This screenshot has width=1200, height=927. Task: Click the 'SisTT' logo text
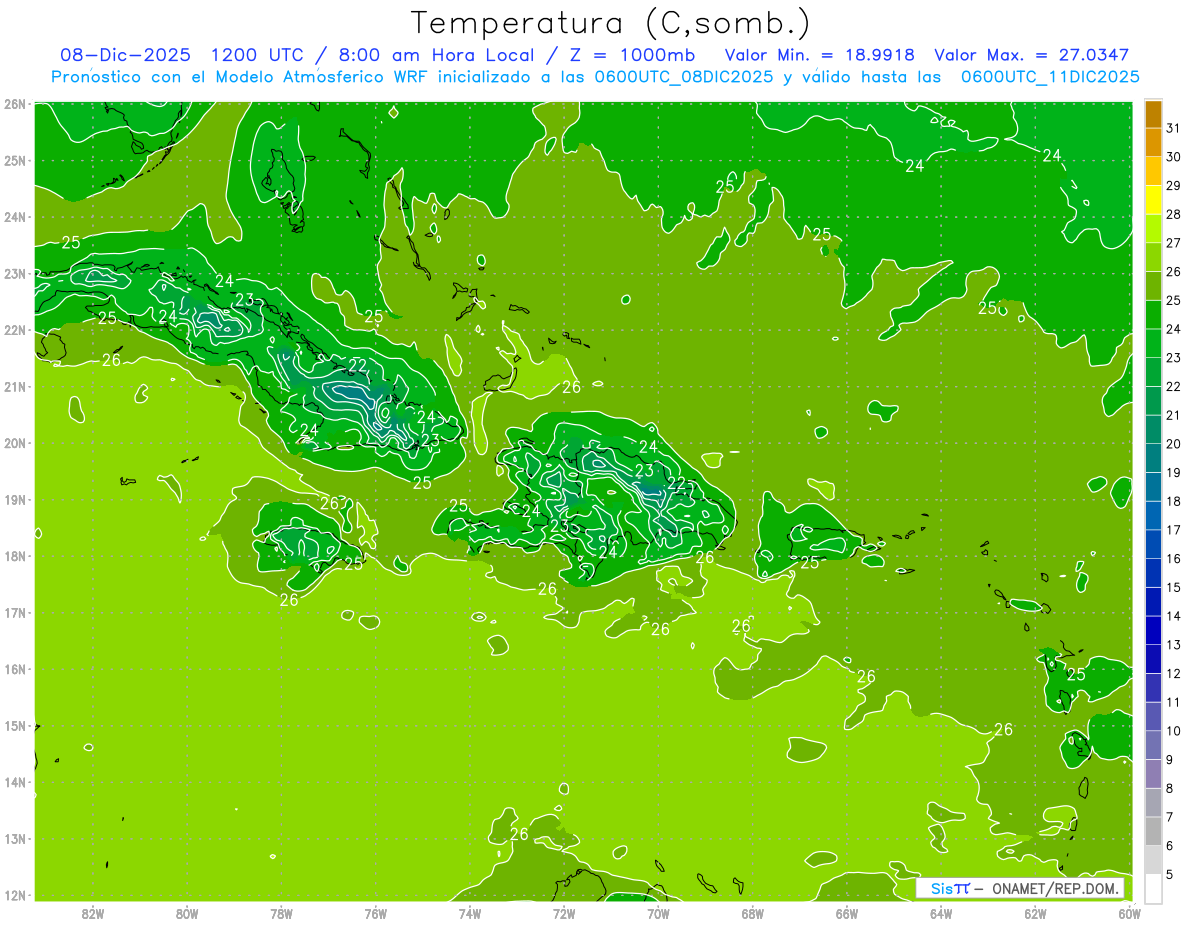(950, 889)
